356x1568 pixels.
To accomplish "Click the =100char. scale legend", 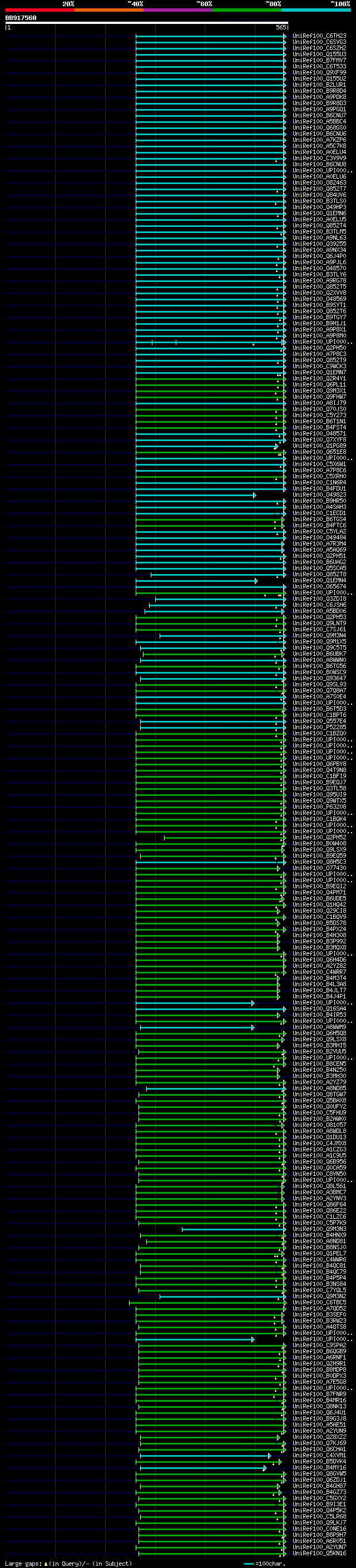I will pos(265,1563).
